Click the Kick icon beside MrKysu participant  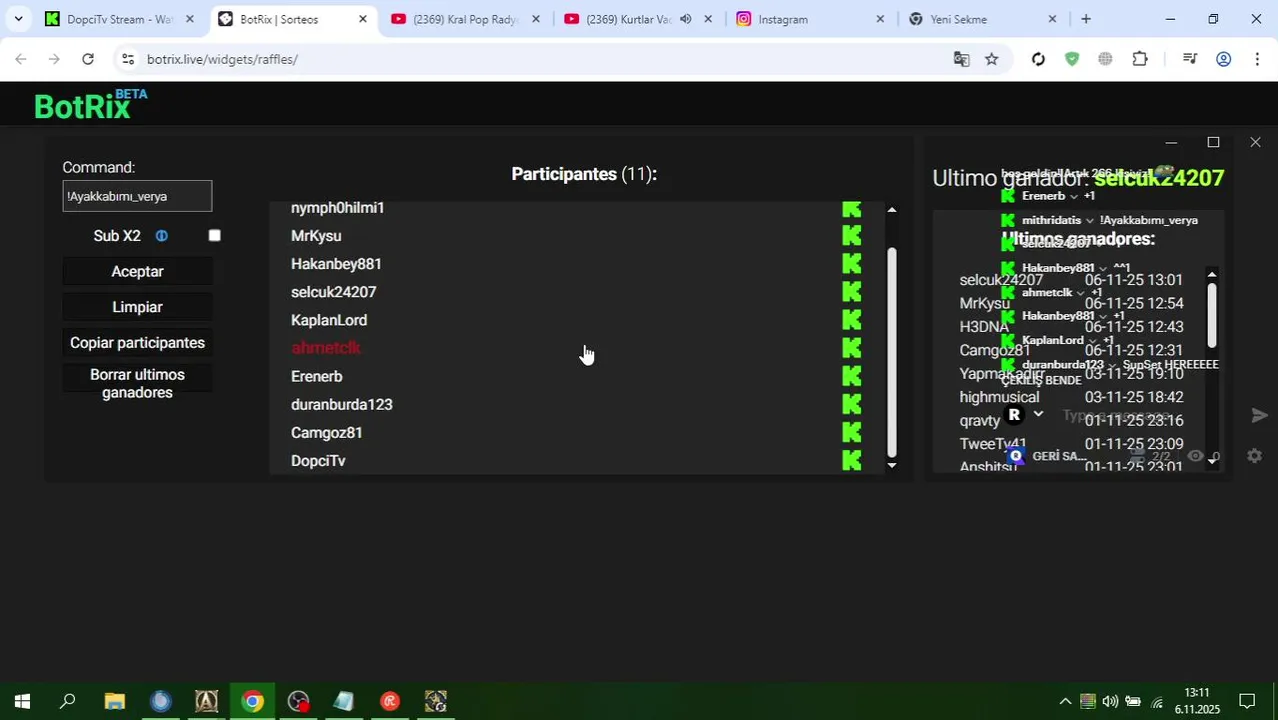[x=851, y=236]
